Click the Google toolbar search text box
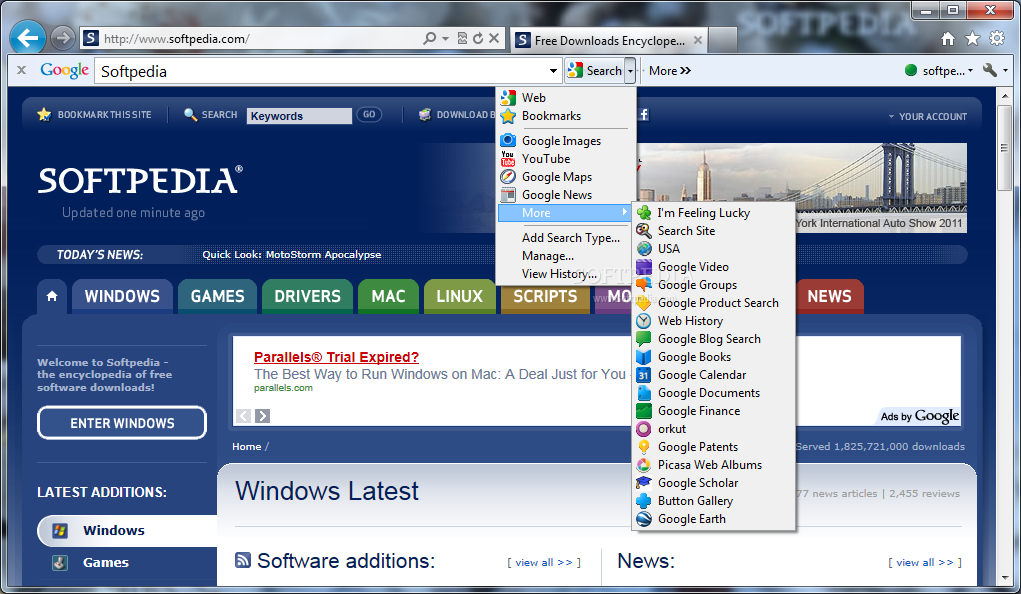Image resolution: width=1021 pixels, height=594 pixels. pyautogui.click(x=323, y=71)
